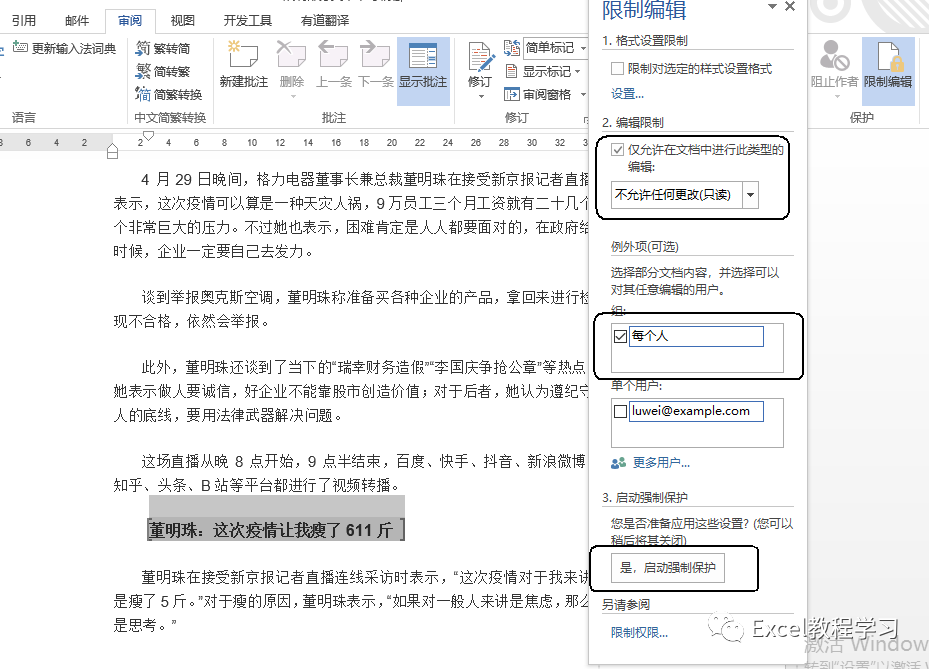929x669 pixels.
Task: Click the 阻止作者 icon
Action: coord(834,55)
